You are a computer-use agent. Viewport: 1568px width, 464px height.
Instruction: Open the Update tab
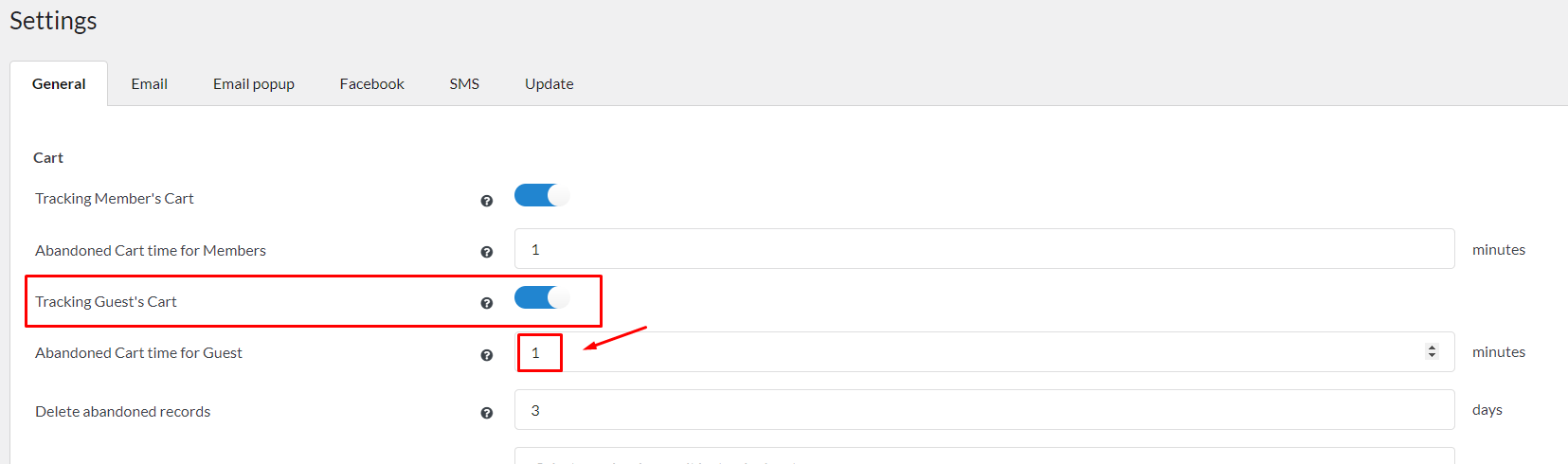[x=550, y=84]
